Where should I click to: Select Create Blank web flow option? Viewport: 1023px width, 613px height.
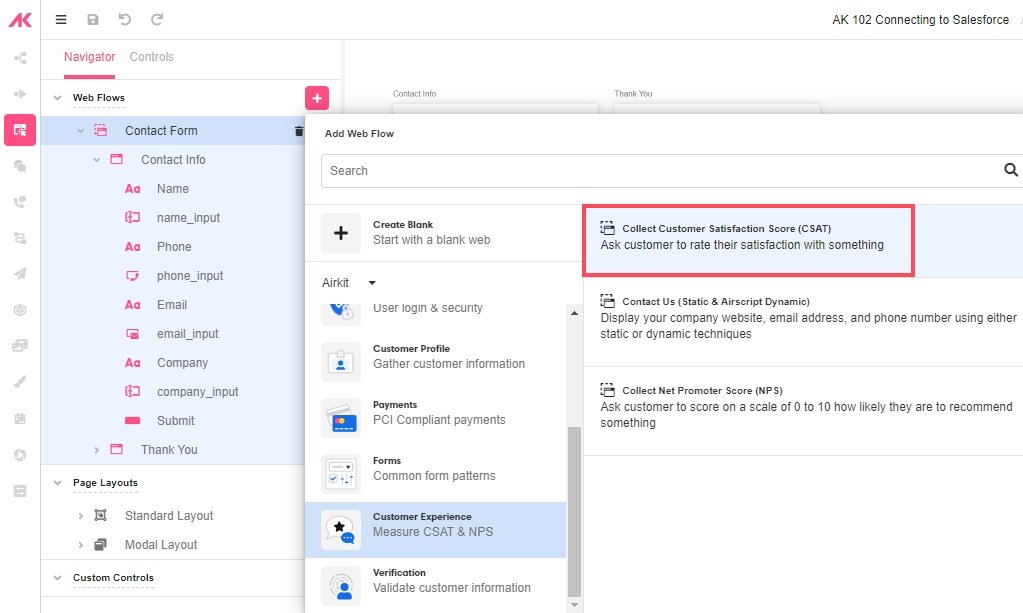pos(444,233)
